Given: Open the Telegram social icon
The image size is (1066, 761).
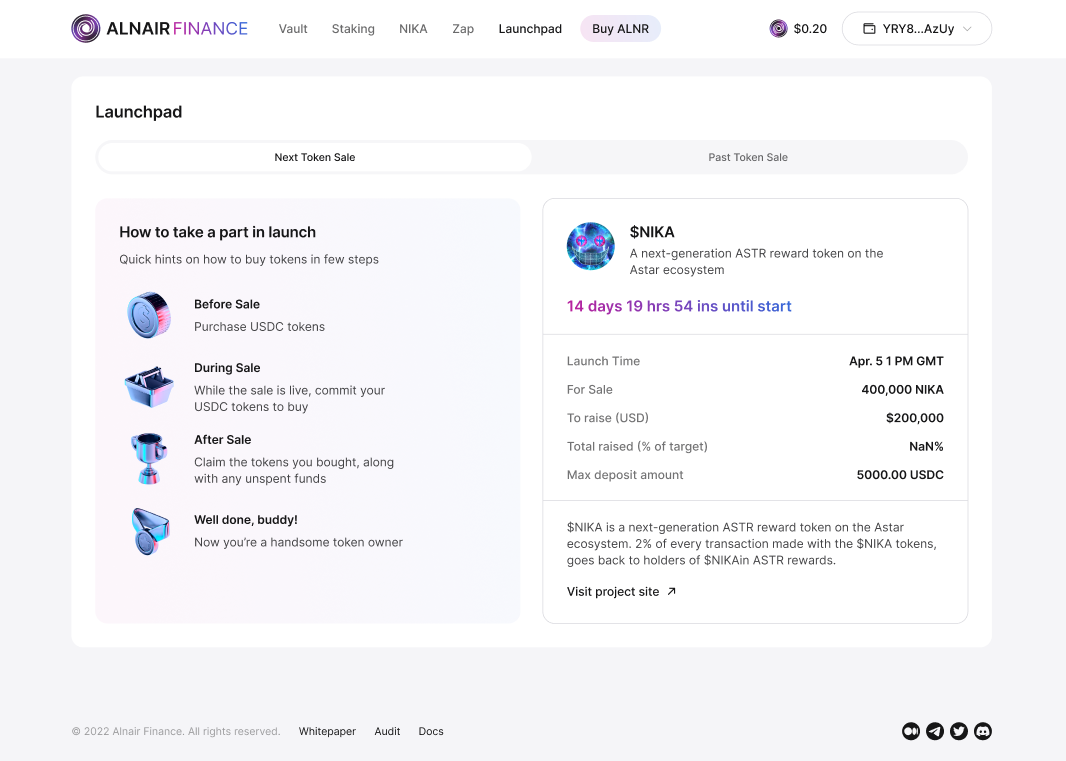Looking at the screenshot, I should click(x=935, y=731).
